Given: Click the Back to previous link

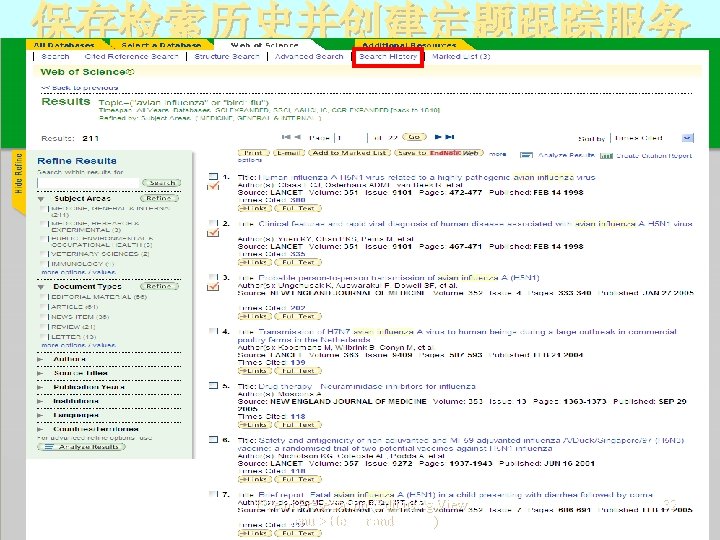Looking at the screenshot, I should tap(79, 87).
